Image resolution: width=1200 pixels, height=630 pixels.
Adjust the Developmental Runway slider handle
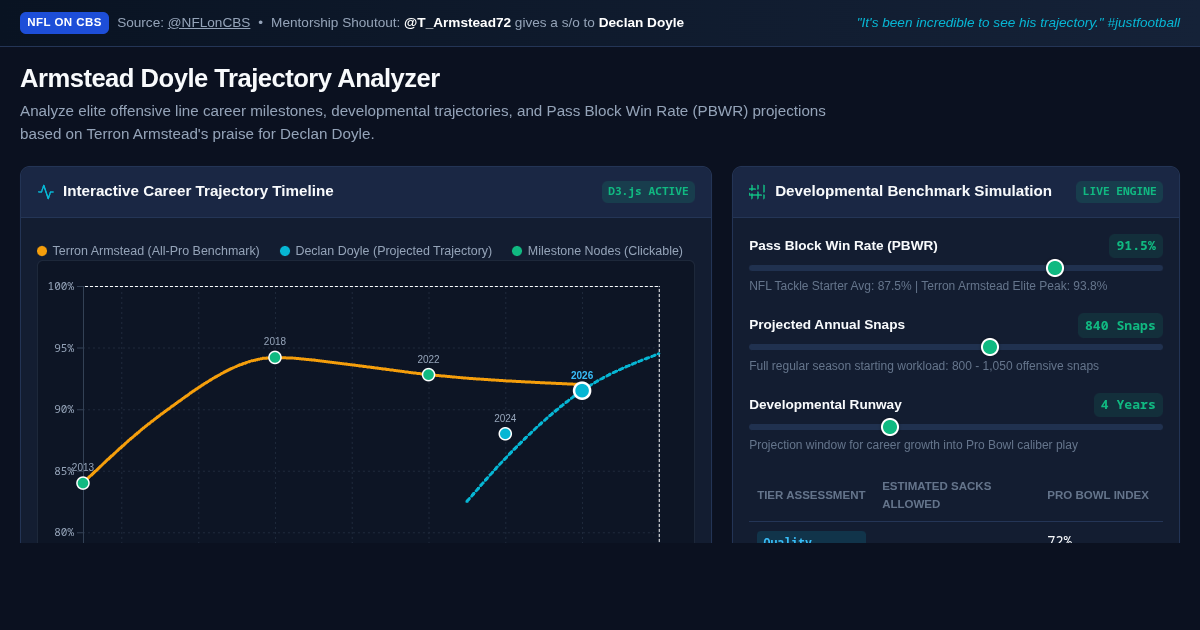point(890,427)
